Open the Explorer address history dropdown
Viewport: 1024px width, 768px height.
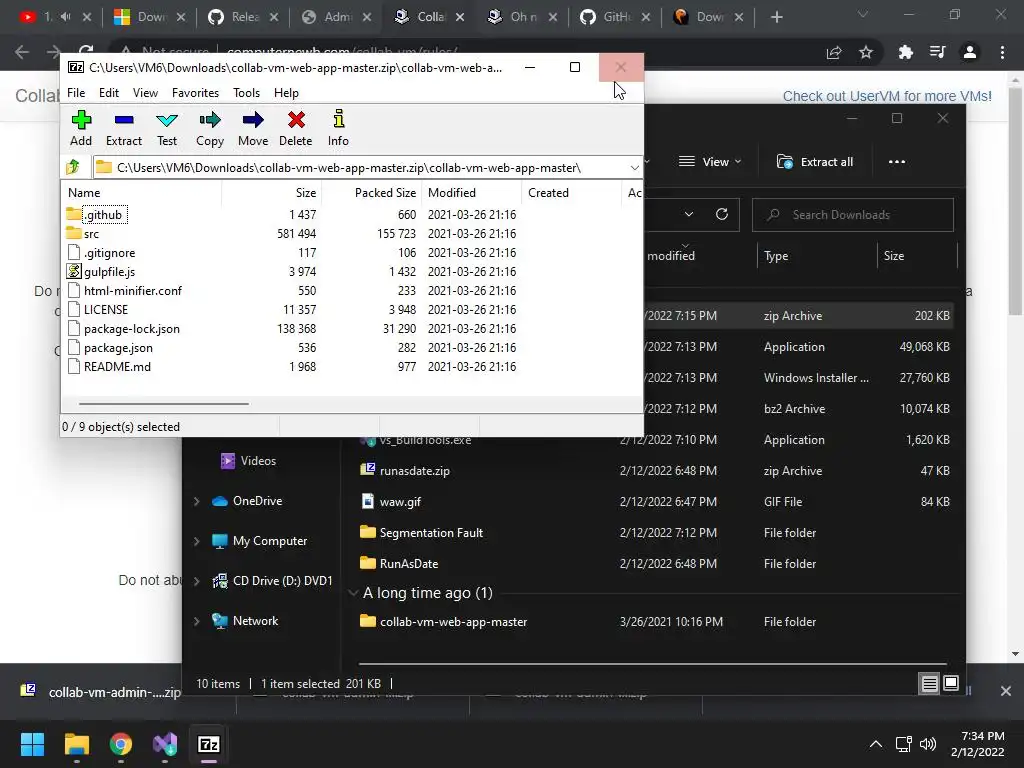click(688, 214)
